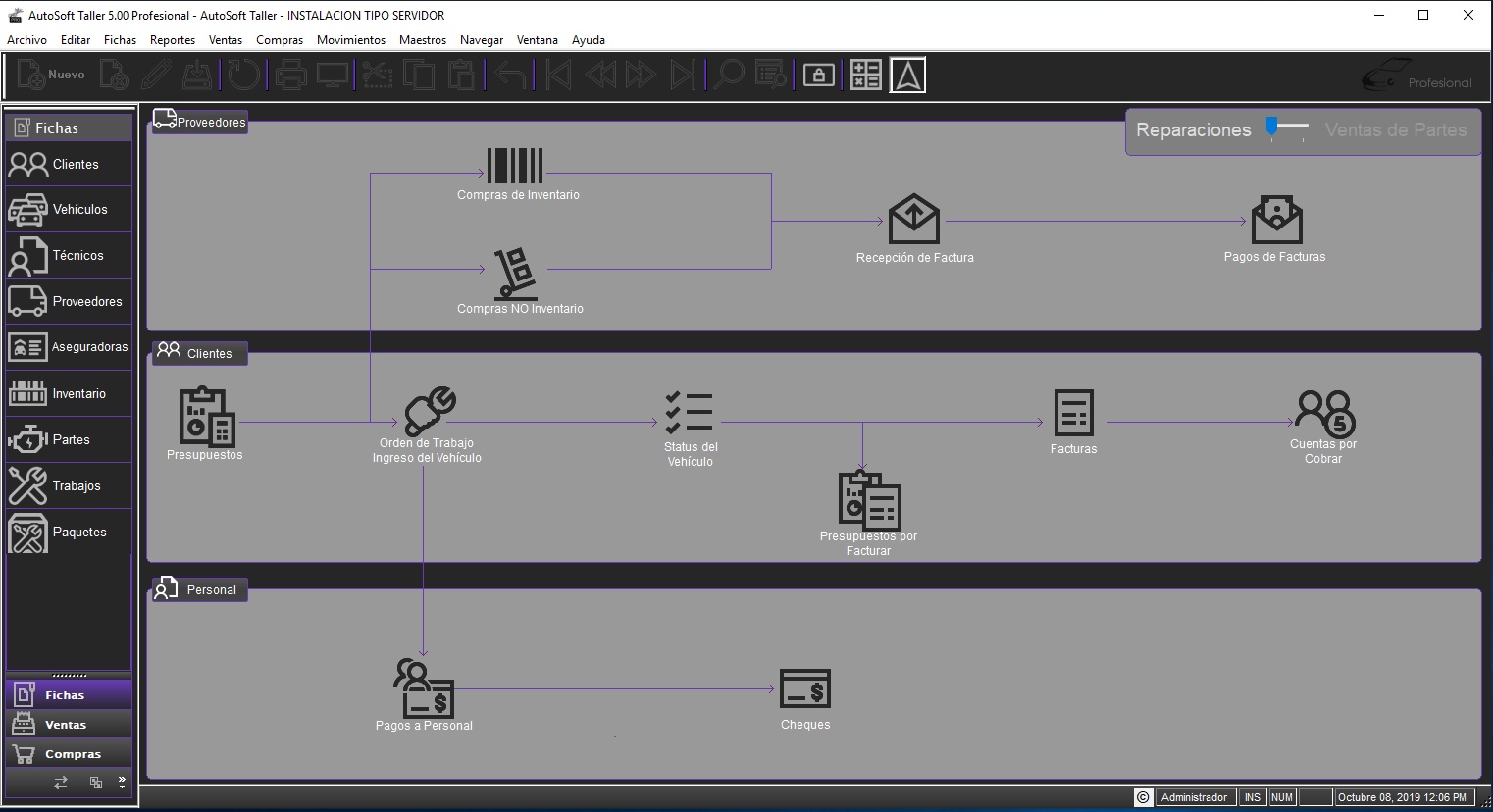Open Cheques icon
1493x812 pixels.
point(805,687)
